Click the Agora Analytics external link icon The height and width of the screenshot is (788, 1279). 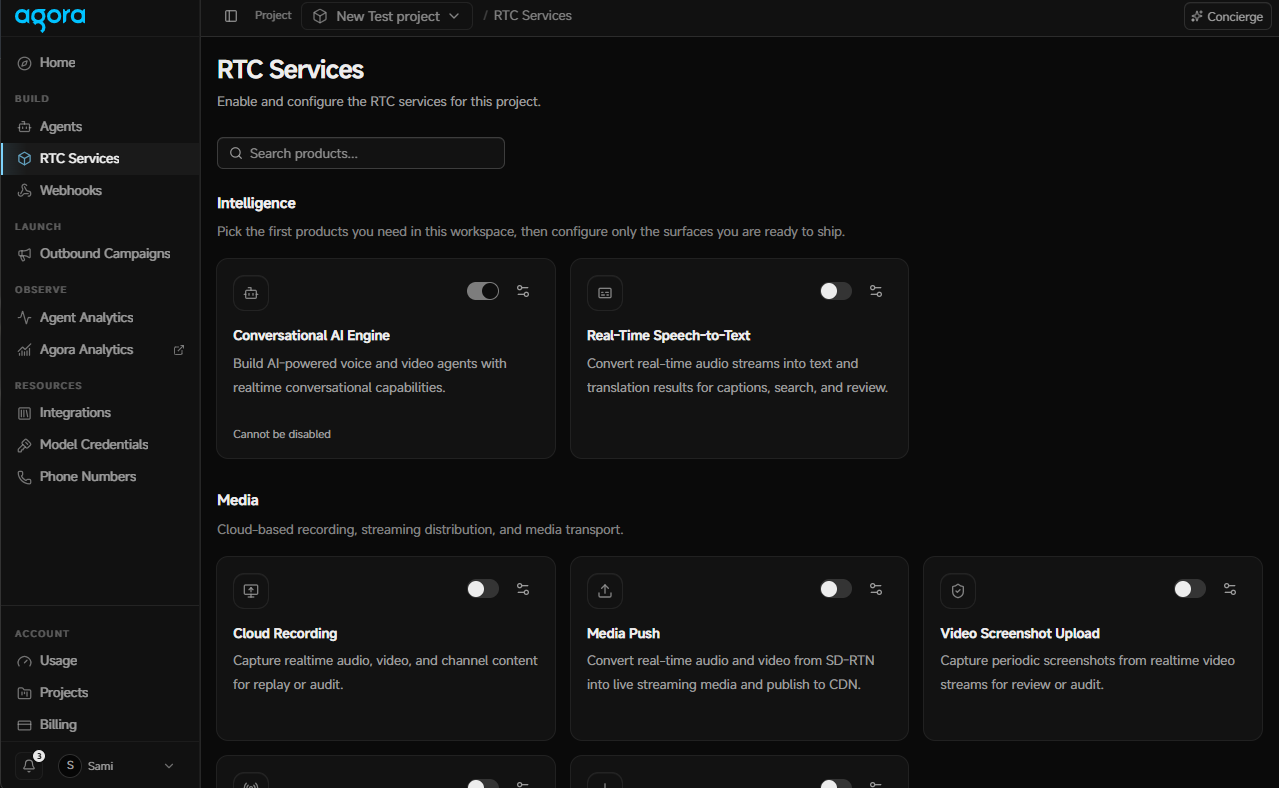pyautogui.click(x=179, y=350)
